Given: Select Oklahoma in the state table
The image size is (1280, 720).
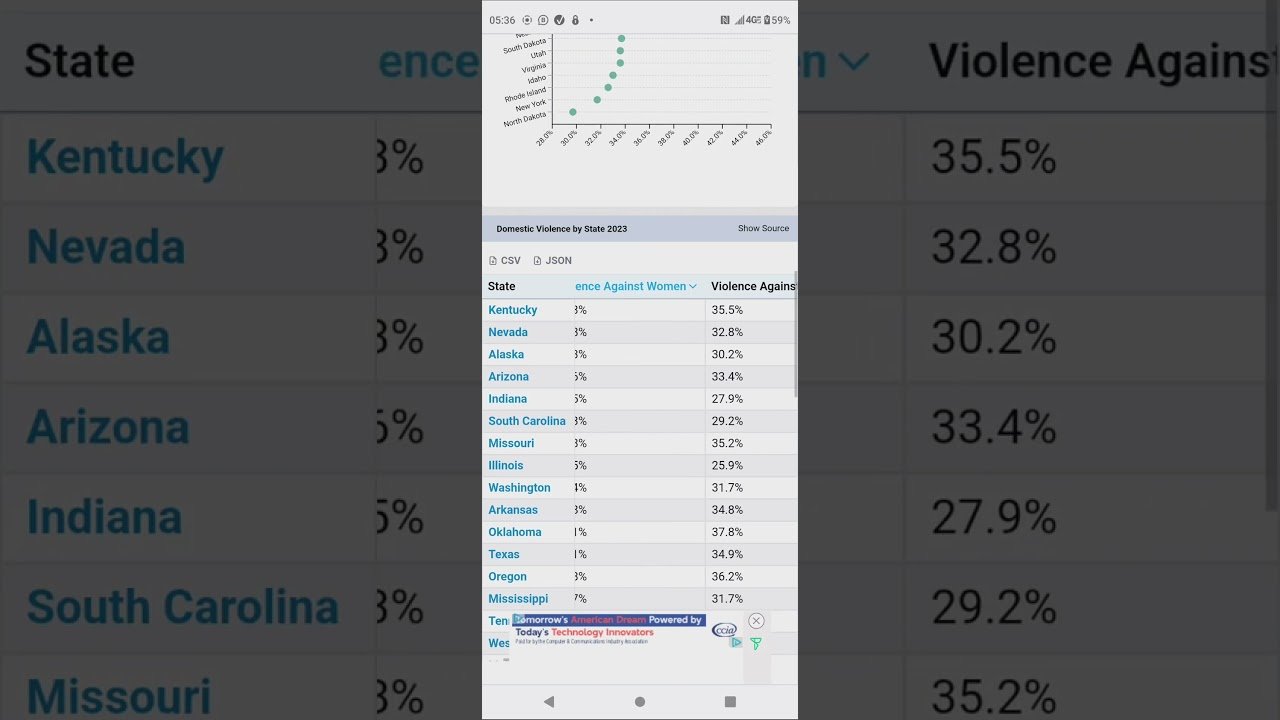Looking at the screenshot, I should tap(515, 532).
